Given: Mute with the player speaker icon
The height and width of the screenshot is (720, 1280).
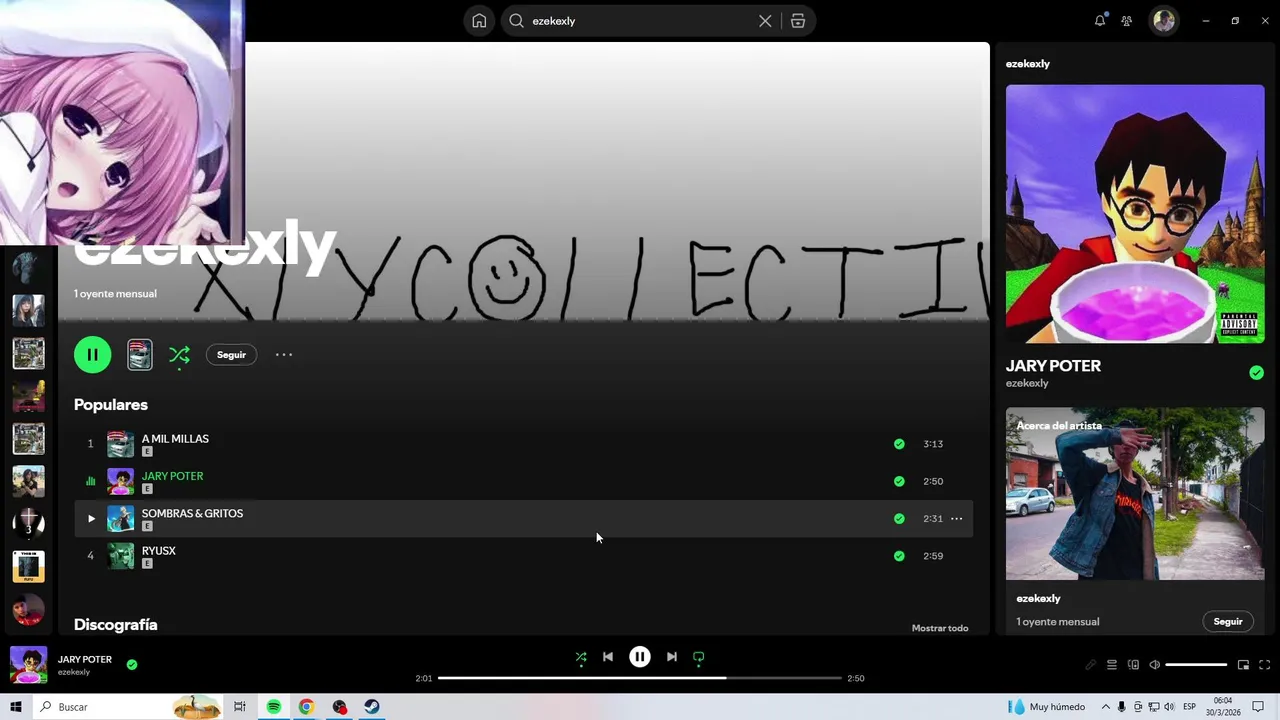Looking at the screenshot, I should [1154, 665].
